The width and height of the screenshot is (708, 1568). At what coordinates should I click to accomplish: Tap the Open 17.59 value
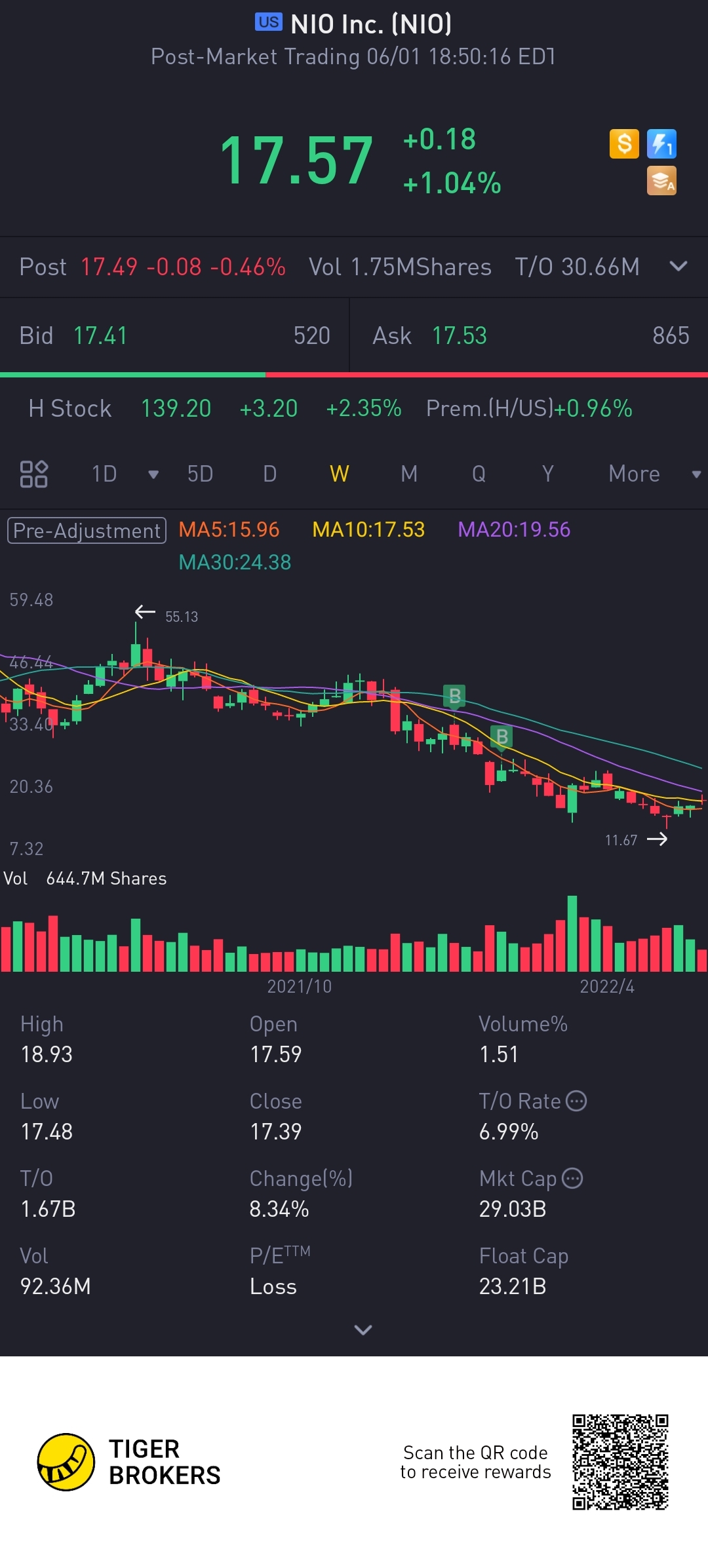point(275,1054)
